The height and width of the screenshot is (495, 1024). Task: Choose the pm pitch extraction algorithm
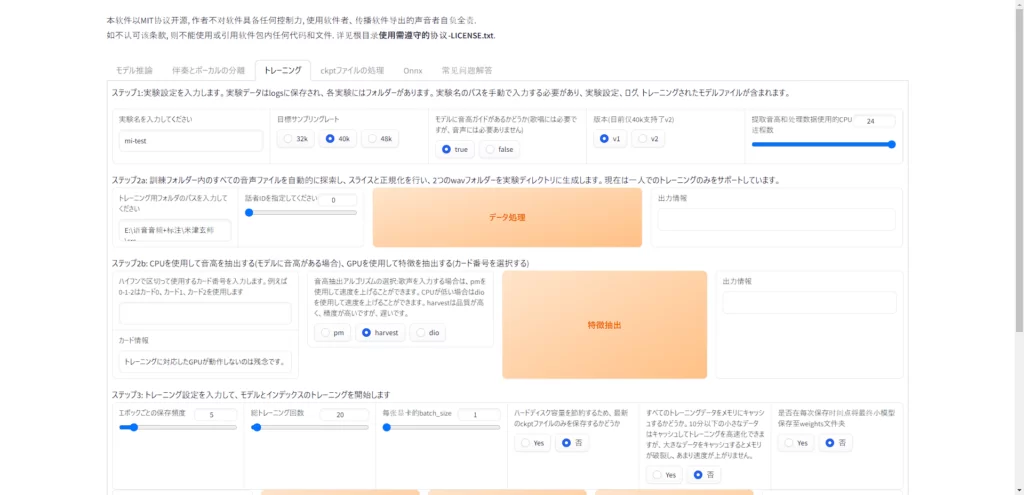[332, 332]
